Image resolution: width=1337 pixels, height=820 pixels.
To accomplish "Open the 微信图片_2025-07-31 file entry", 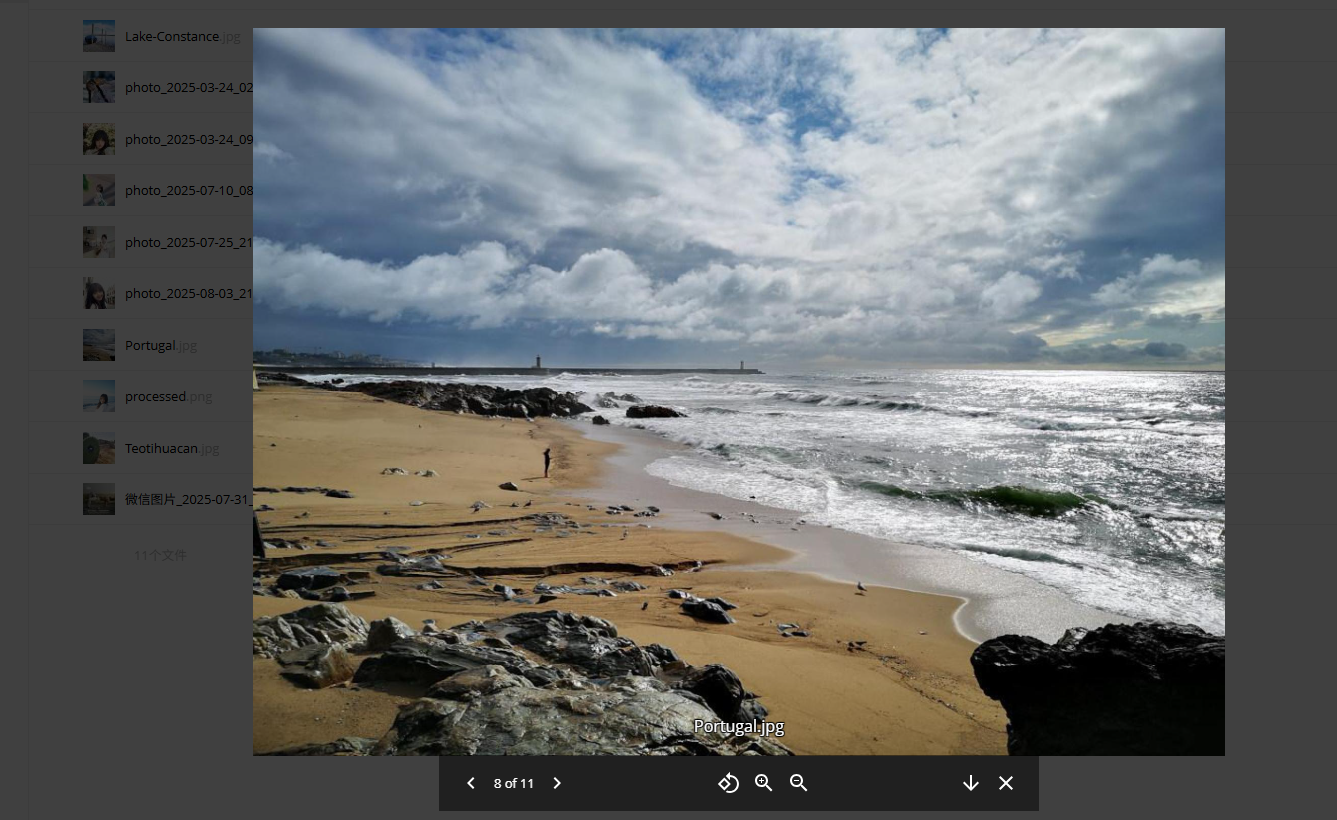I will pyautogui.click(x=189, y=499).
